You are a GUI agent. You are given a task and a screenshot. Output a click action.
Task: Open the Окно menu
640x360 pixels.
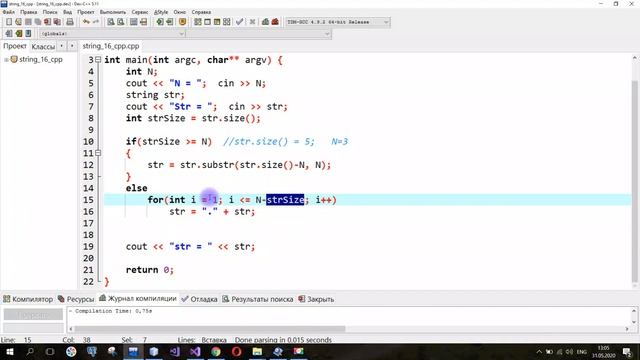(x=180, y=12)
